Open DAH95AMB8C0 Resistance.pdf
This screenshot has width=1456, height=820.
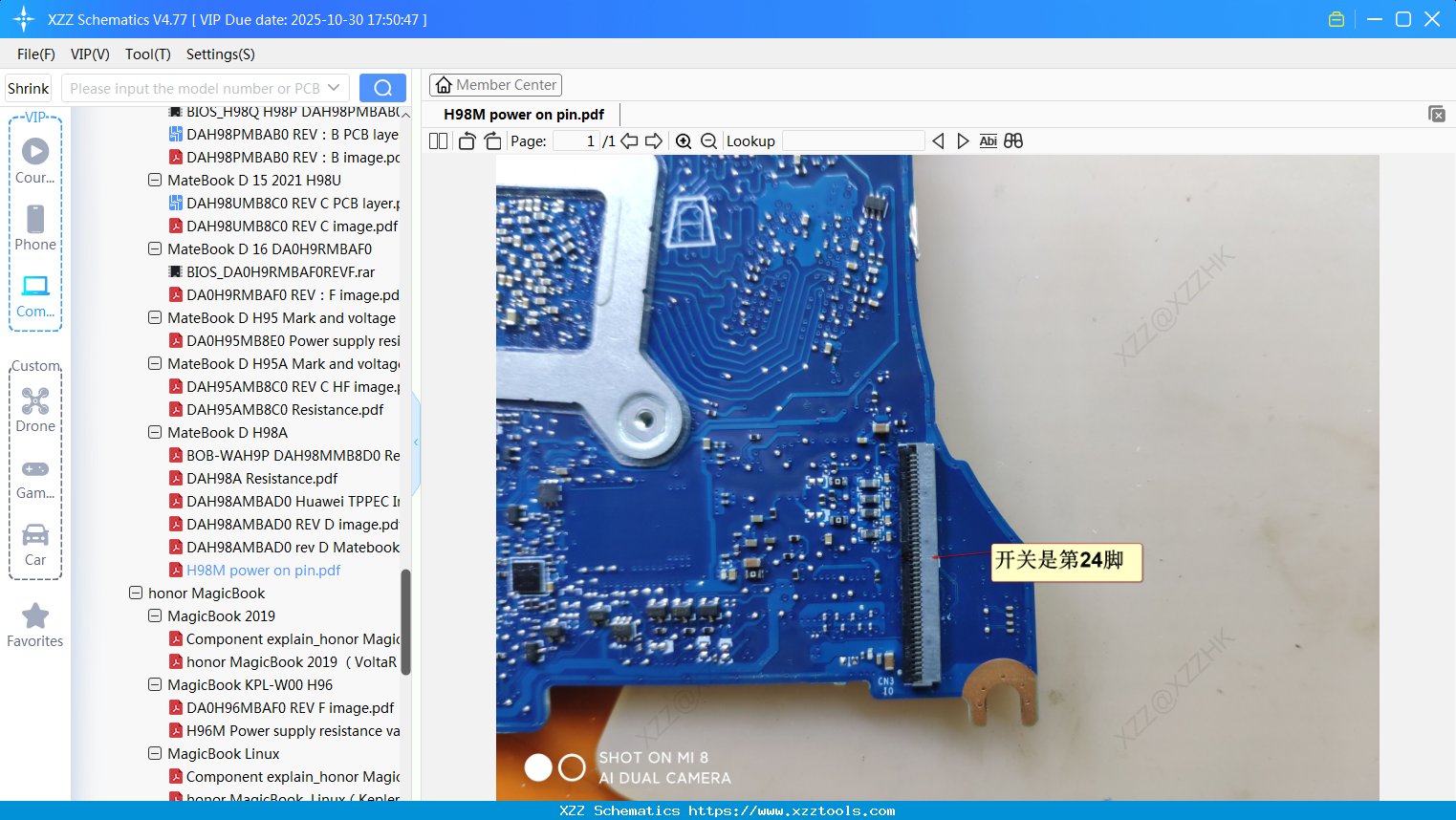coord(276,409)
